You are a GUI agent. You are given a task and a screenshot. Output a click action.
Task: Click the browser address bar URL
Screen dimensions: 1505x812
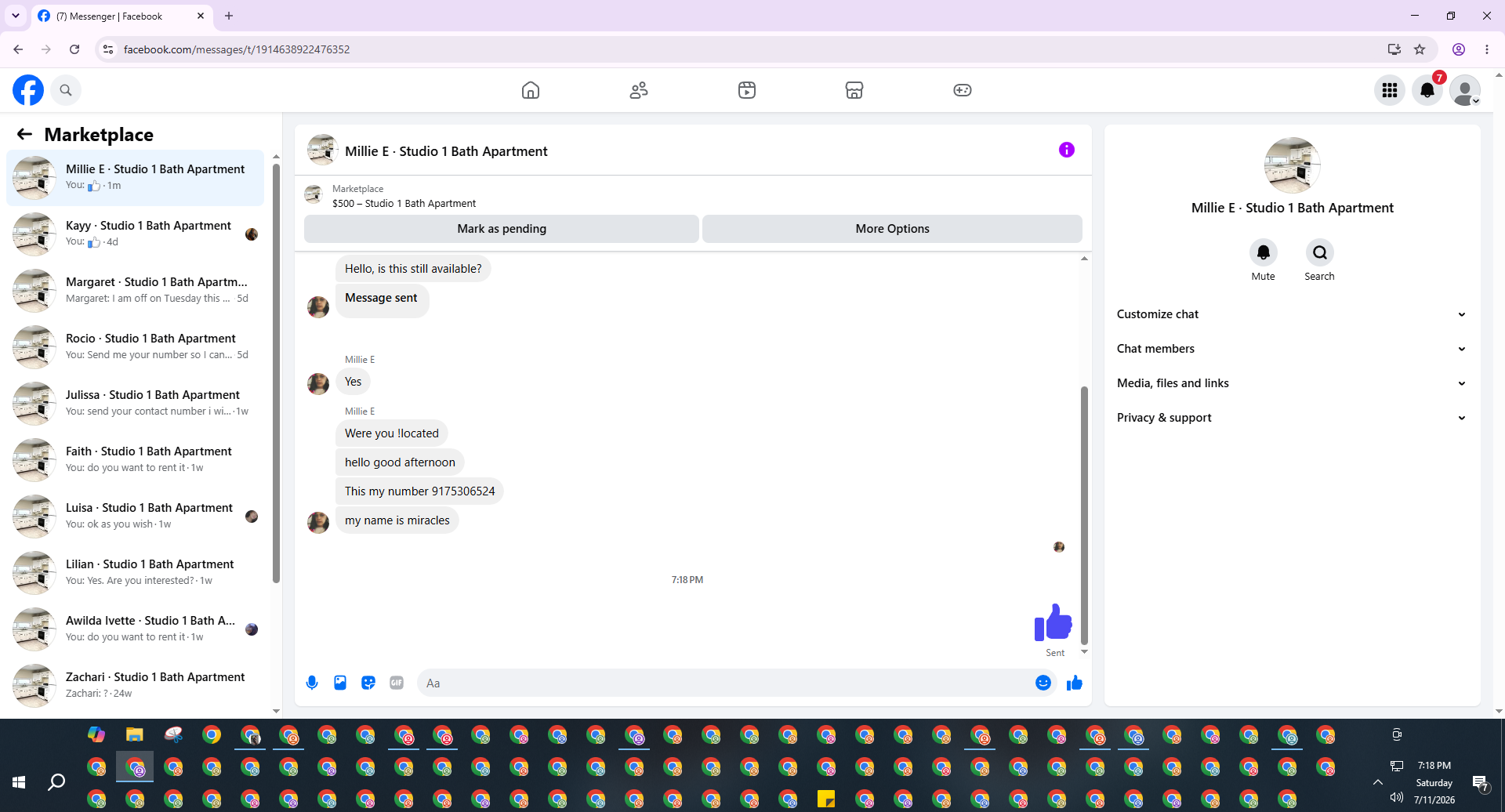tap(237, 49)
